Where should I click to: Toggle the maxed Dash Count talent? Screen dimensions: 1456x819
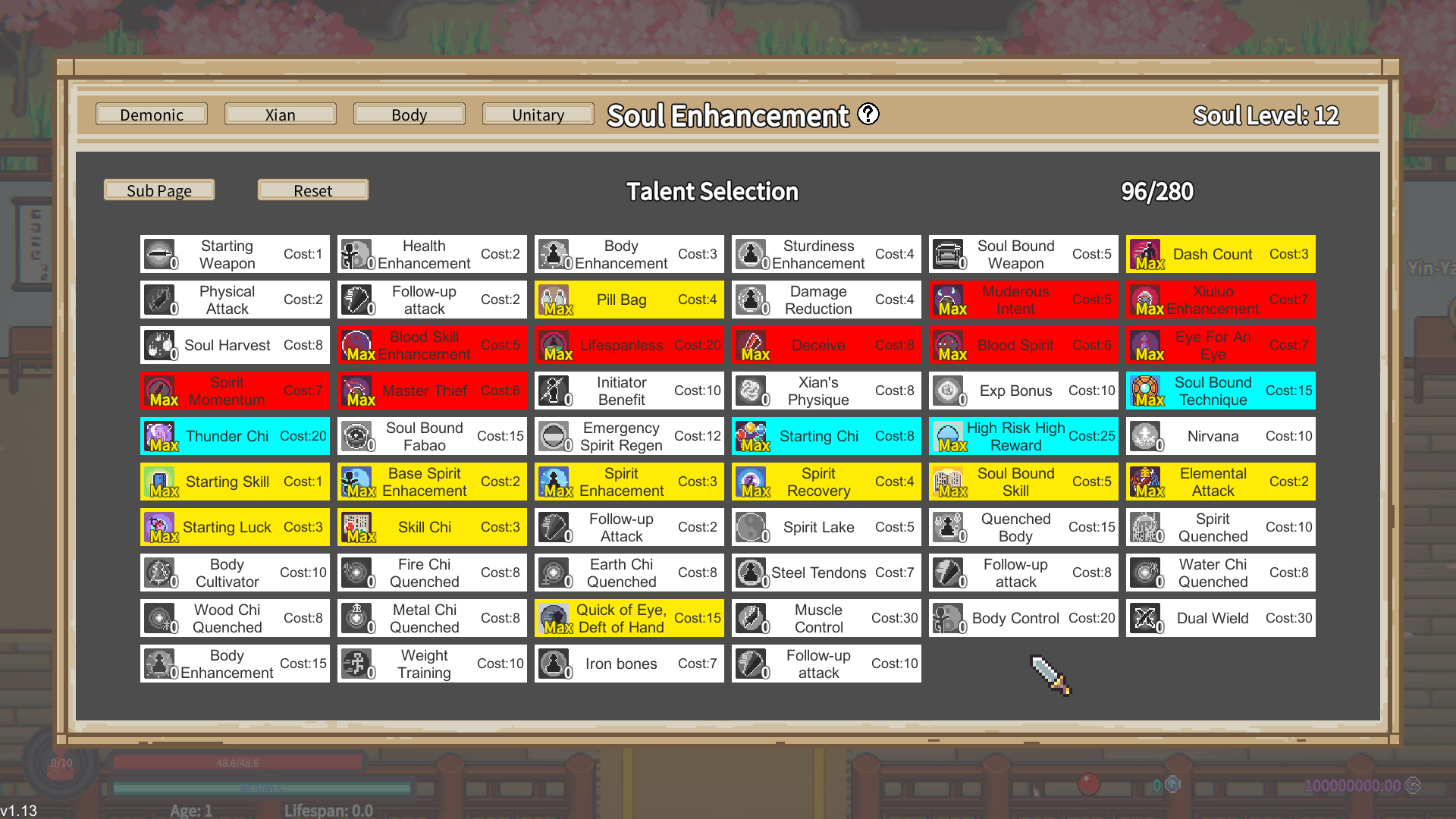[1220, 254]
